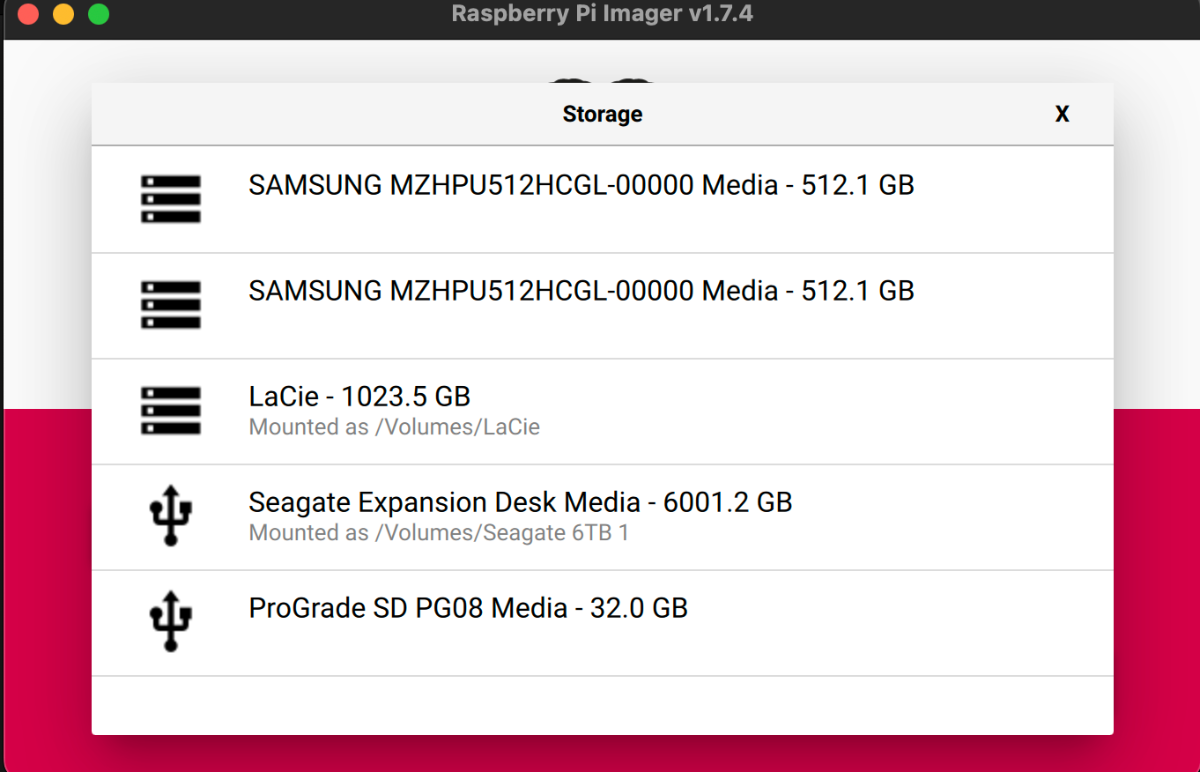This screenshot has width=1200, height=772.
Task: Select the ProGrade SD PG08 Media 32.0 GB entry
Action: tap(602, 623)
